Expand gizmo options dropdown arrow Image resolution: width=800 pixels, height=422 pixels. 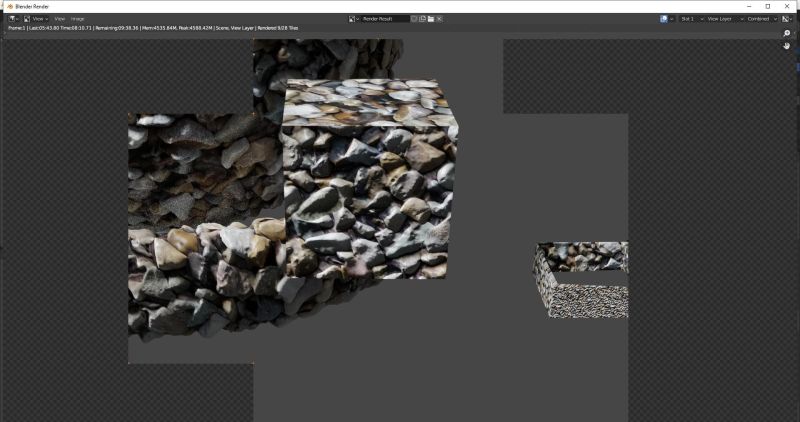[x=672, y=19]
